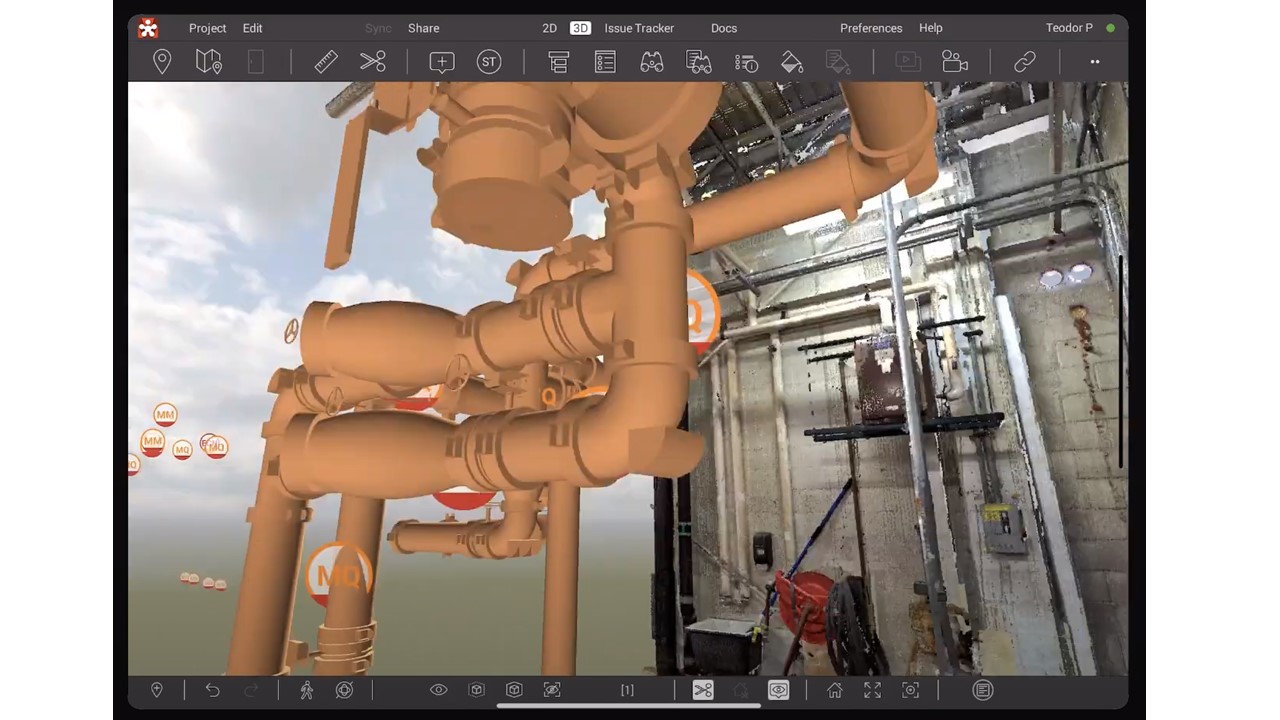Select the ruler measure tool
Image resolution: width=1280 pixels, height=720 pixels.
[x=326, y=62]
